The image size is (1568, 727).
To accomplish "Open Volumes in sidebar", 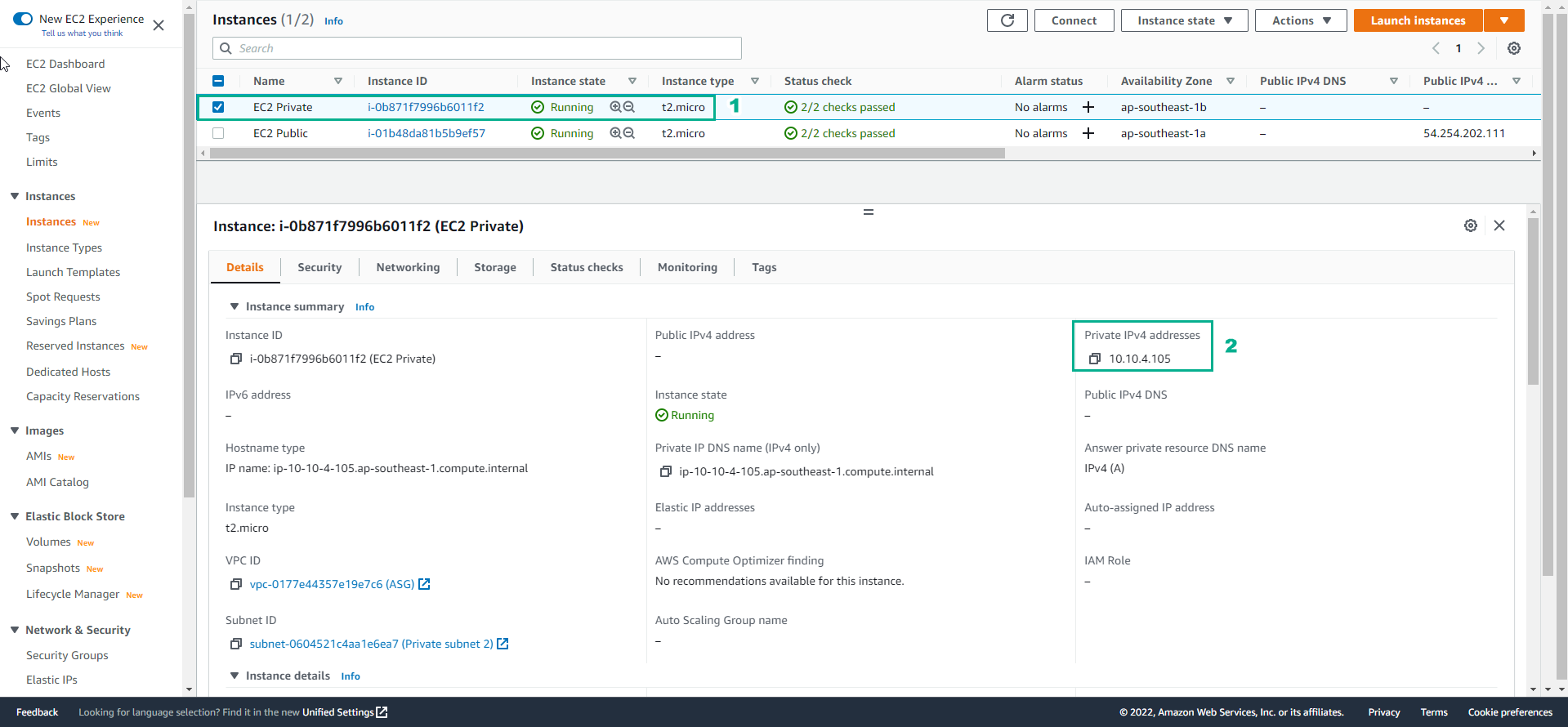I will point(48,542).
